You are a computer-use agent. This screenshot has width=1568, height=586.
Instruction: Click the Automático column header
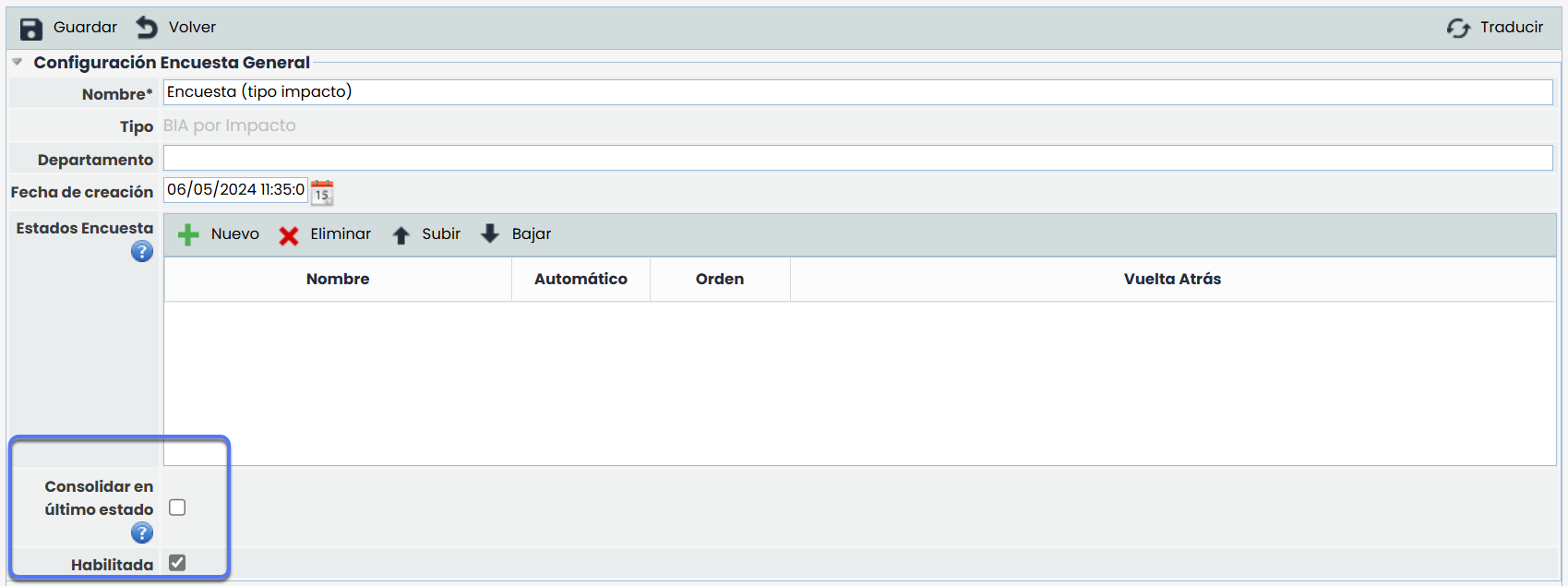[581, 279]
